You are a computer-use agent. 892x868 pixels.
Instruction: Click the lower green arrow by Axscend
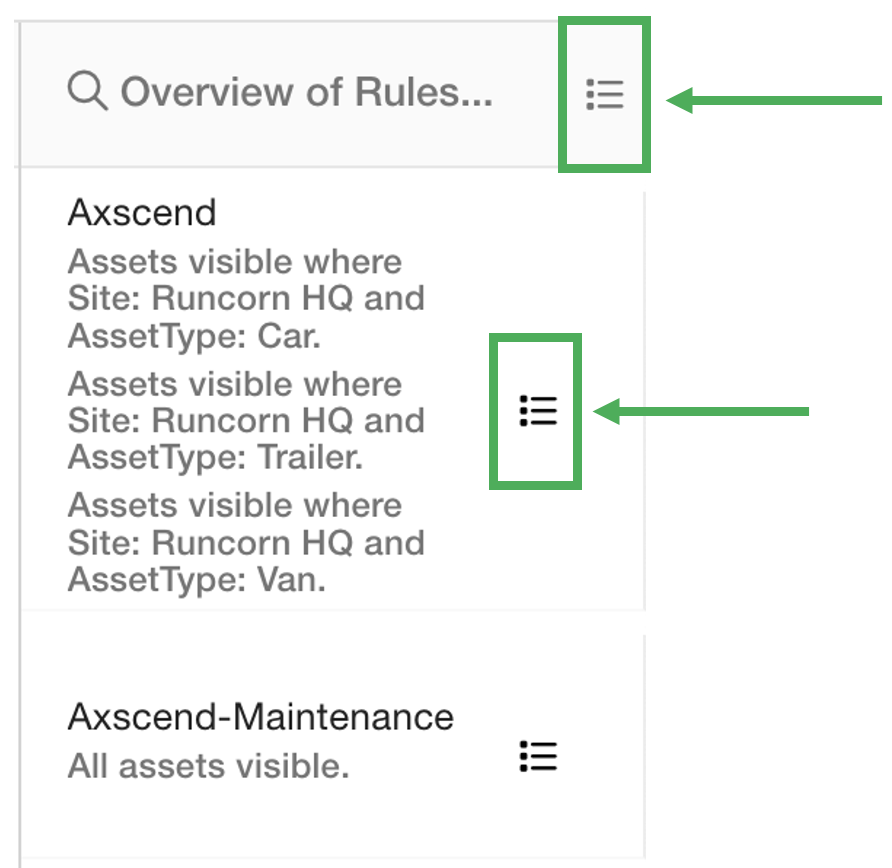click(x=702, y=411)
